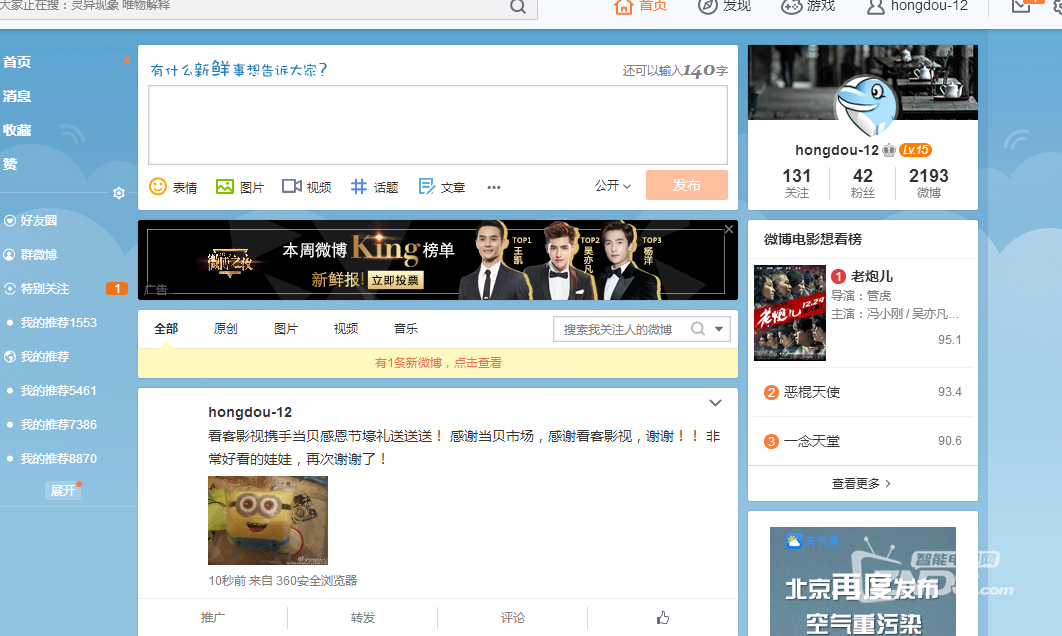This screenshot has height=636, width=1062.
Task: Open 恶棍天使 in movie ranking
Action: coord(811,392)
